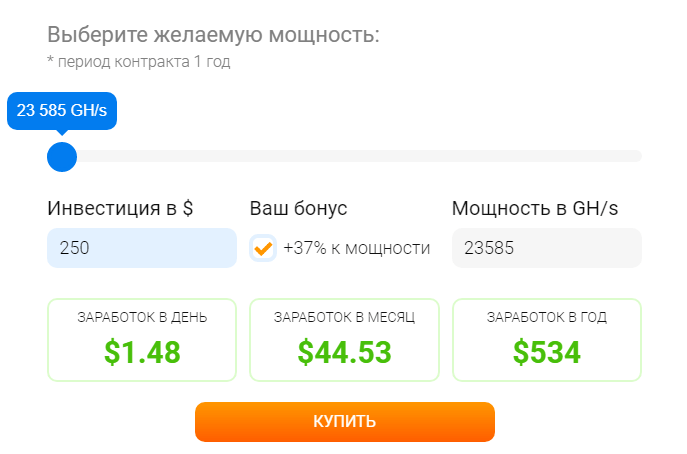Click the ЗАРАБОТОК В ГОД caption

pos(546,318)
